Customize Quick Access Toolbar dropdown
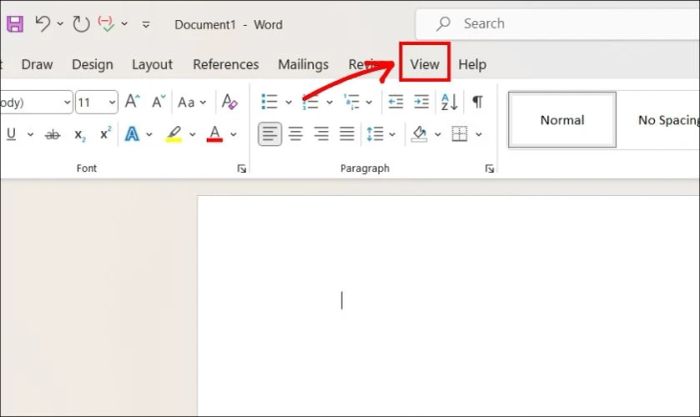 (x=146, y=25)
